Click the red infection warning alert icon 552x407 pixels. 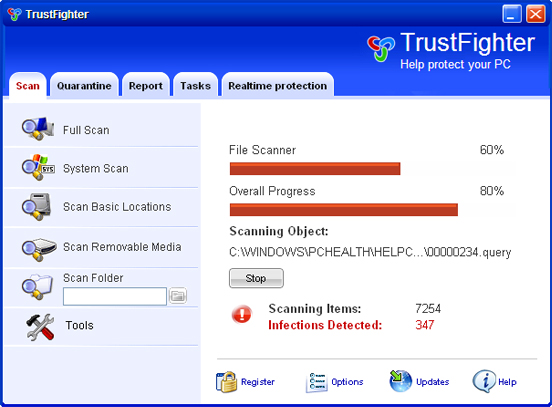click(x=242, y=314)
